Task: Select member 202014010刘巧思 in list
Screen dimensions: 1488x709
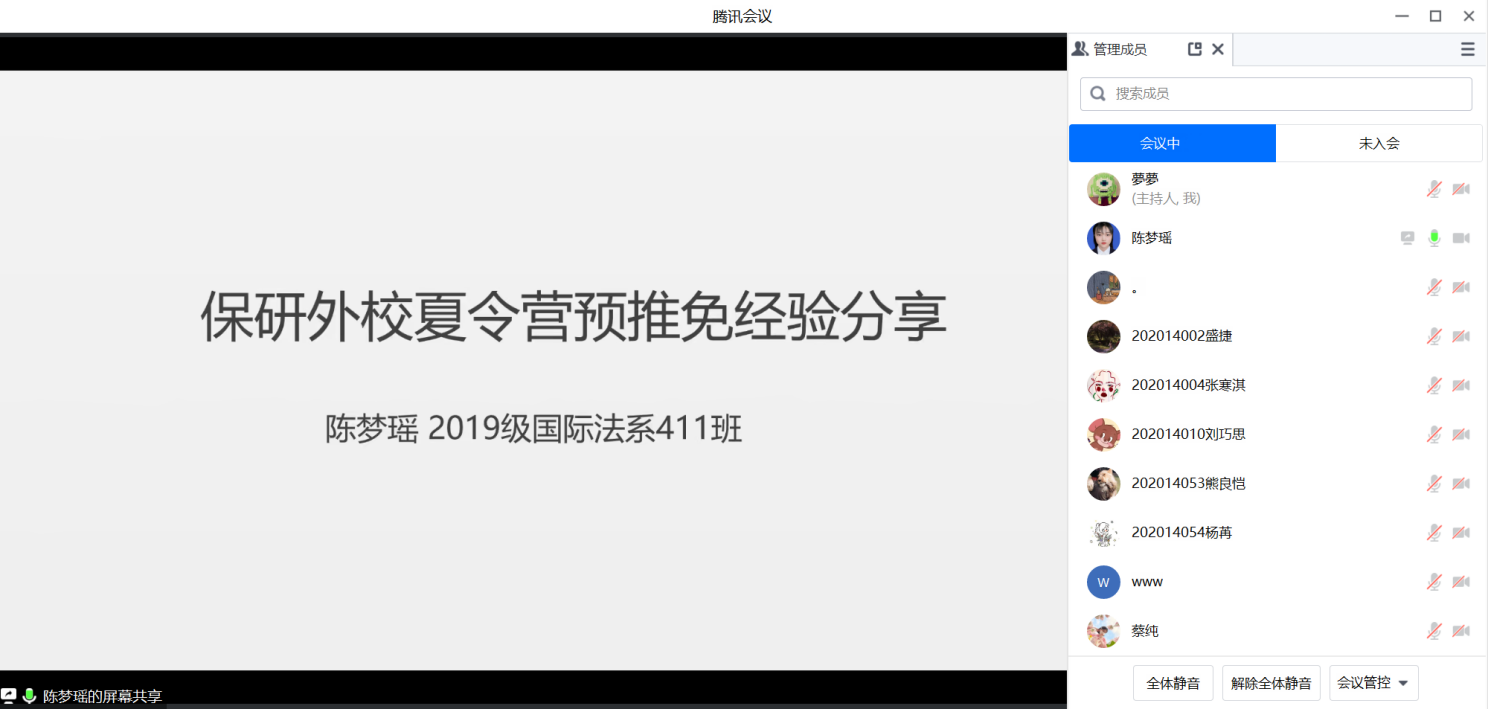Action: tap(1188, 434)
